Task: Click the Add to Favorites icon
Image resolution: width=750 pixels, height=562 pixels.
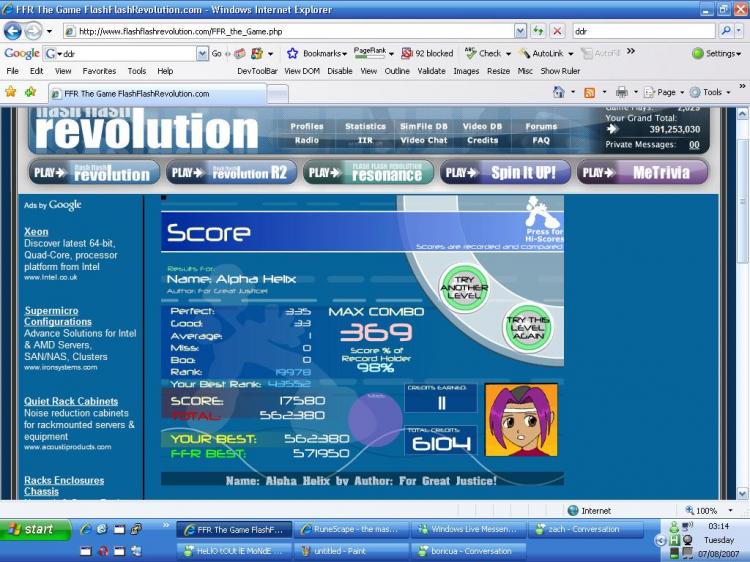Action: pyautogui.click(x=30, y=91)
